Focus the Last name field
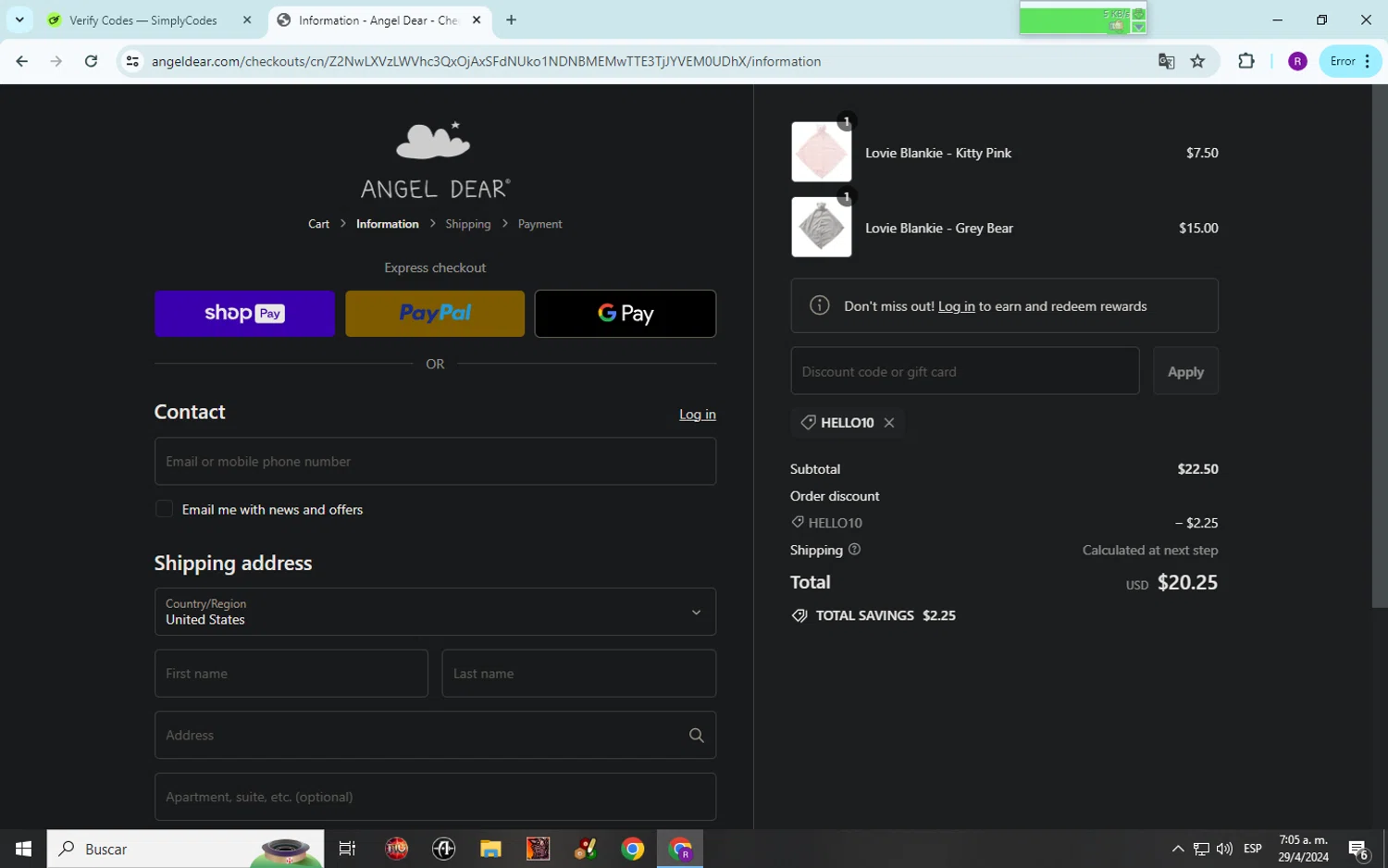The height and width of the screenshot is (868, 1388). pyautogui.click(x=578, y=673)
